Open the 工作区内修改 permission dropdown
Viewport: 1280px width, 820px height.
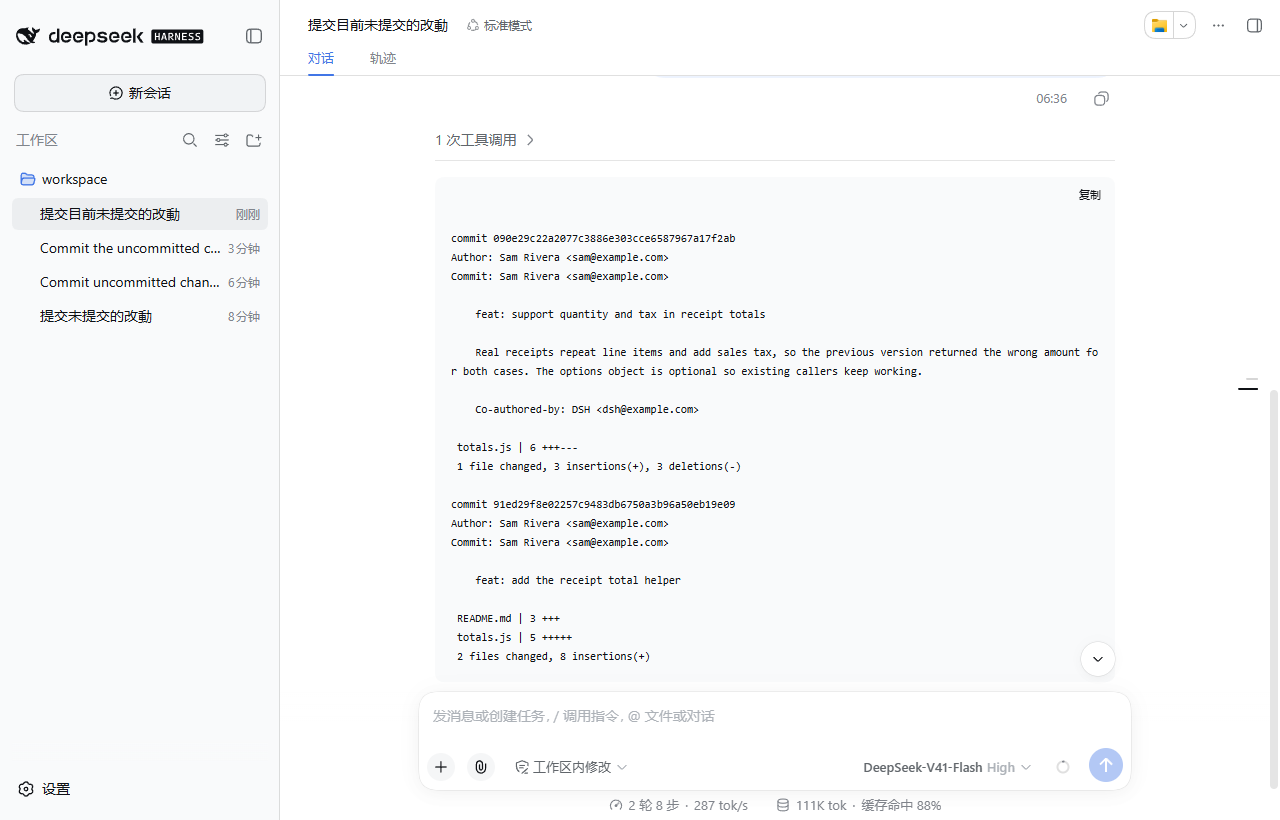tap(571, 767)
